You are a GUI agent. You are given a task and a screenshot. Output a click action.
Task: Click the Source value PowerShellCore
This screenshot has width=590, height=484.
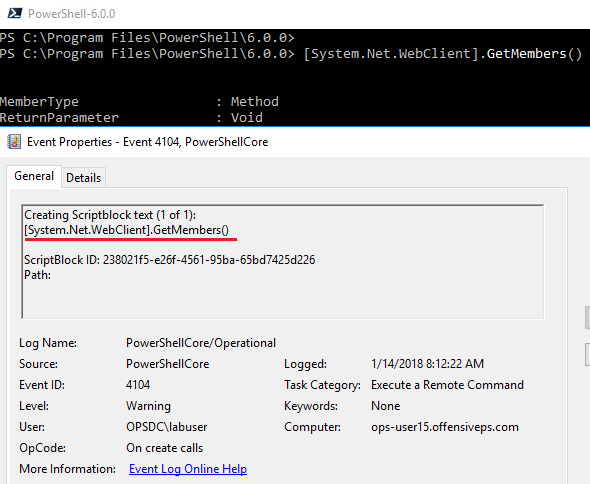[167, 364]
